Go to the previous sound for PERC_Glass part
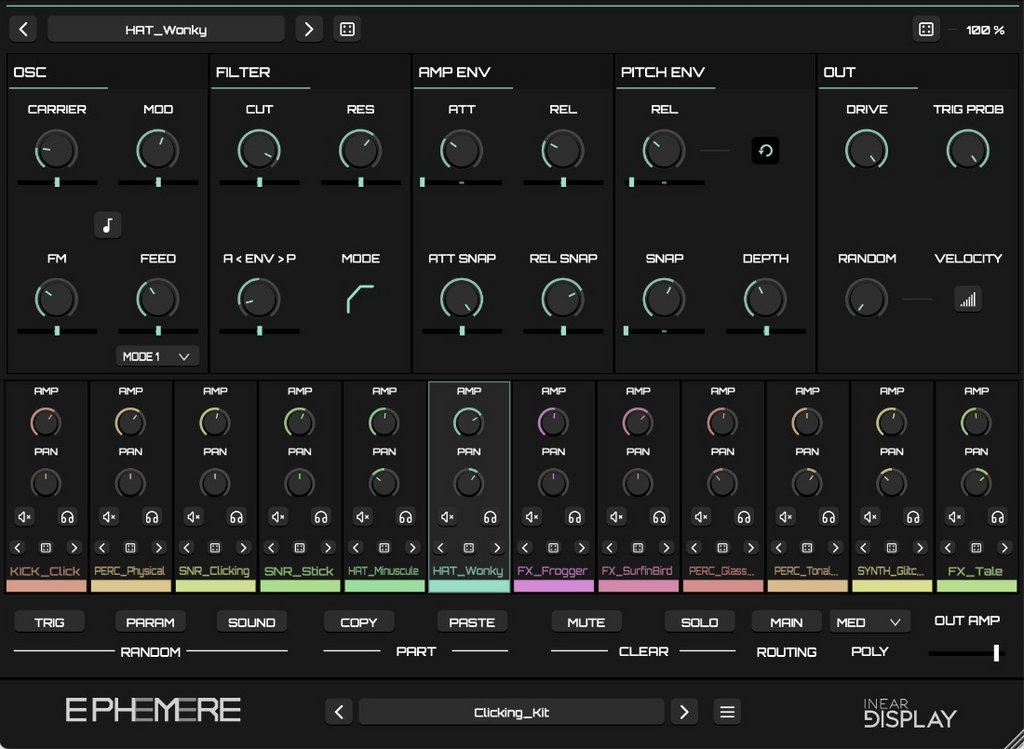The height and width of the screenshot is (749, 1024). pyautogui.click(x=694, y=547)
